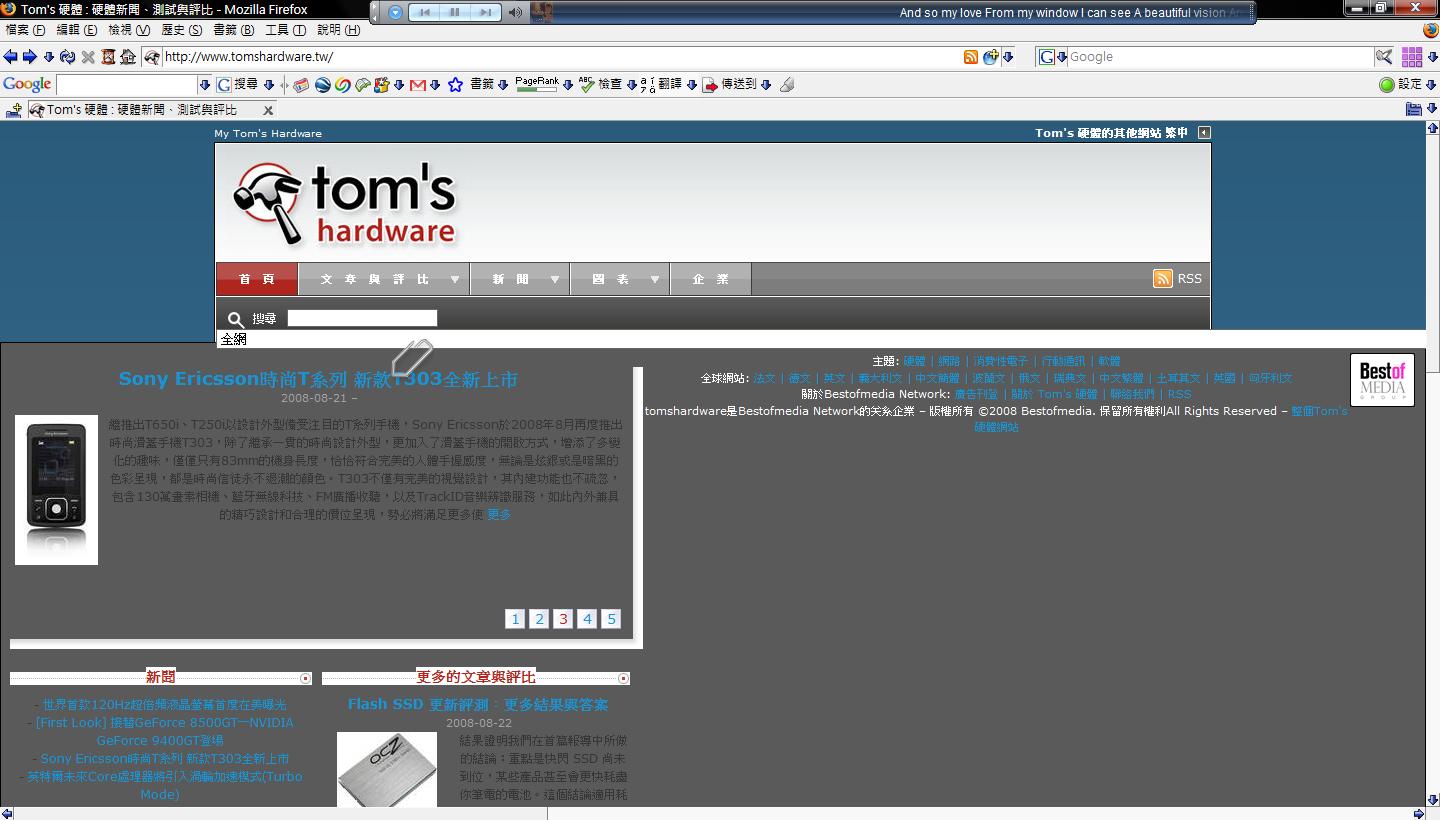Select the Tom's 硬體 browser tab
This screenshot has width=1440, height=820.
150,110
